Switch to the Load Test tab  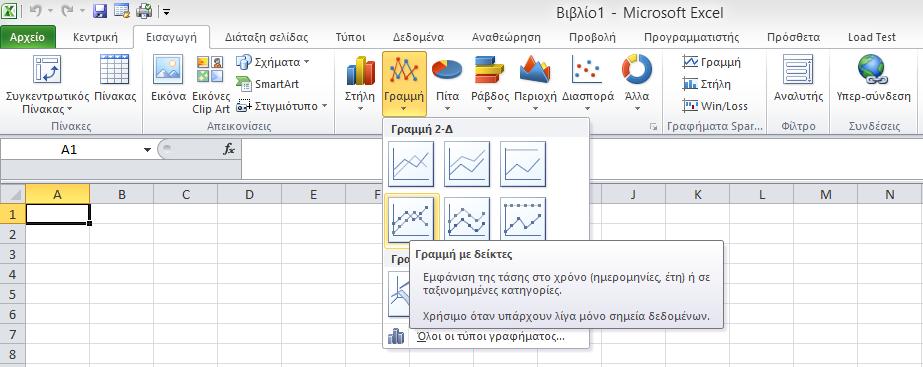point(872,37)
